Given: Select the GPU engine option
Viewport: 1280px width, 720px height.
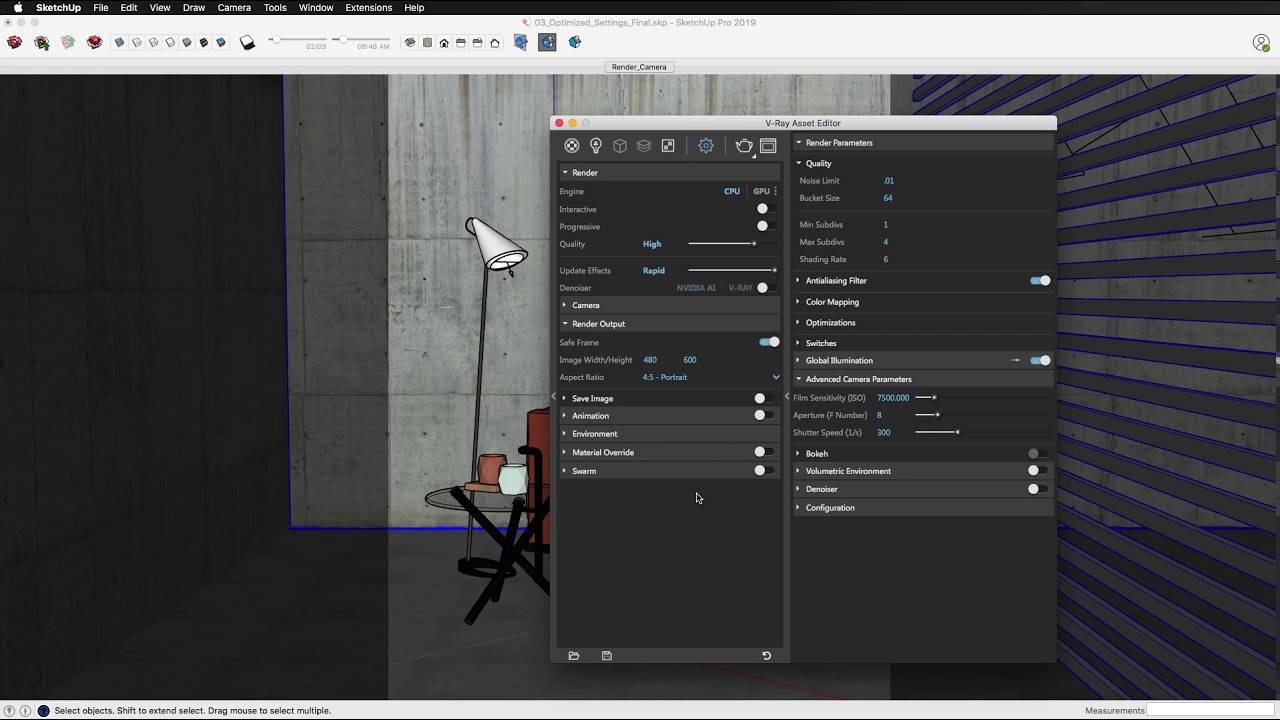Looking at the screenshot, I should point(761,191).
